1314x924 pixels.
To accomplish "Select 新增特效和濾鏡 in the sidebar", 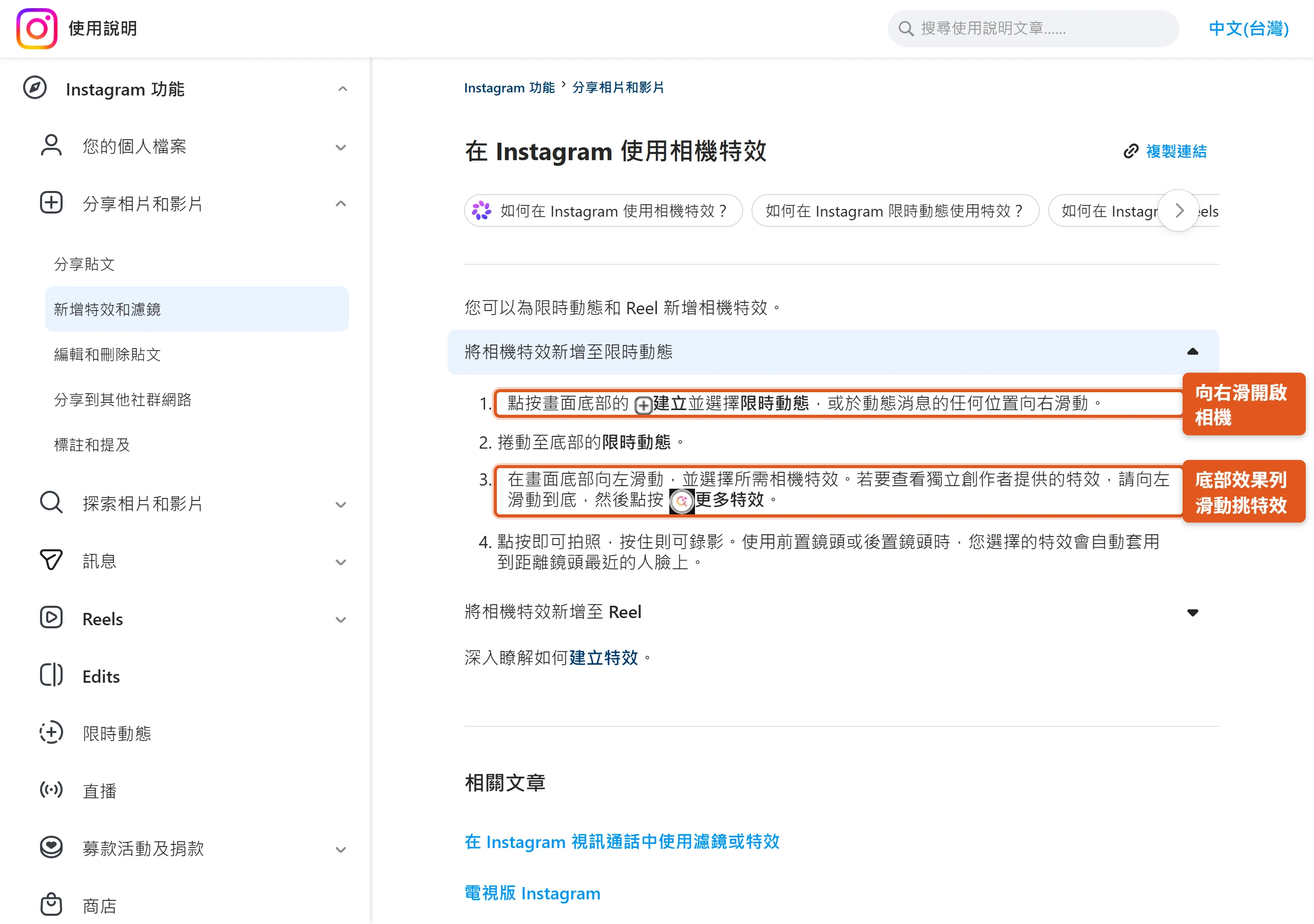I will pyautogui.click(x=197, y=309).
